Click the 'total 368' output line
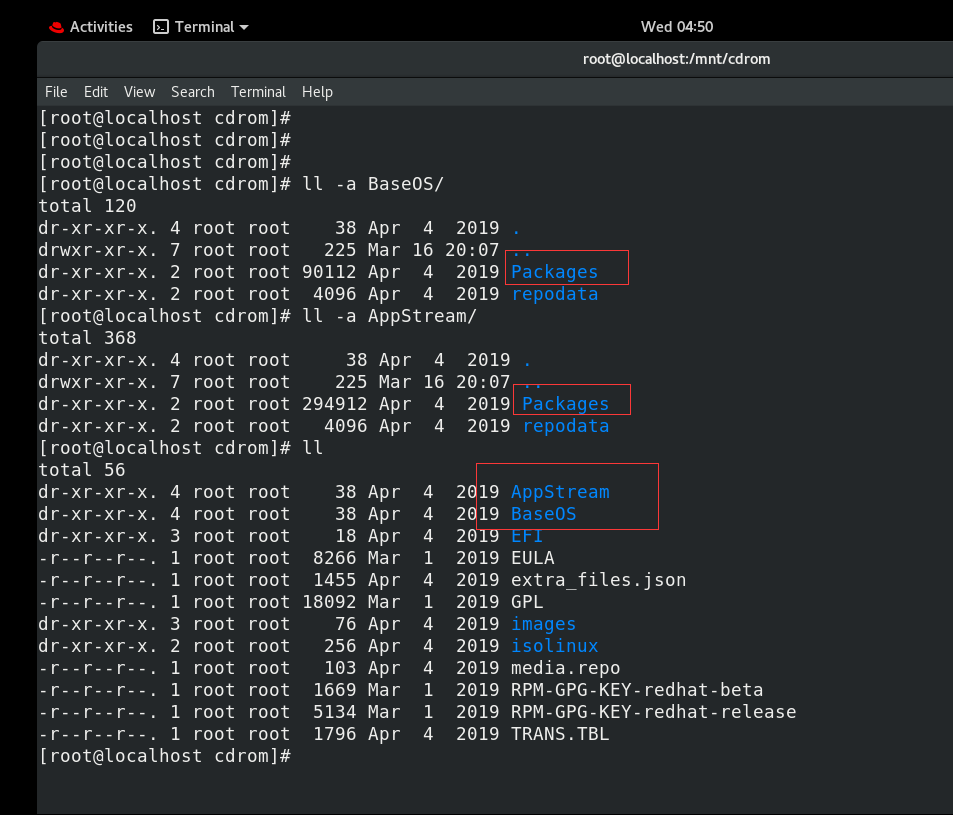The height and width of the screenshot is (815, 953). click(x=88, y=338)
